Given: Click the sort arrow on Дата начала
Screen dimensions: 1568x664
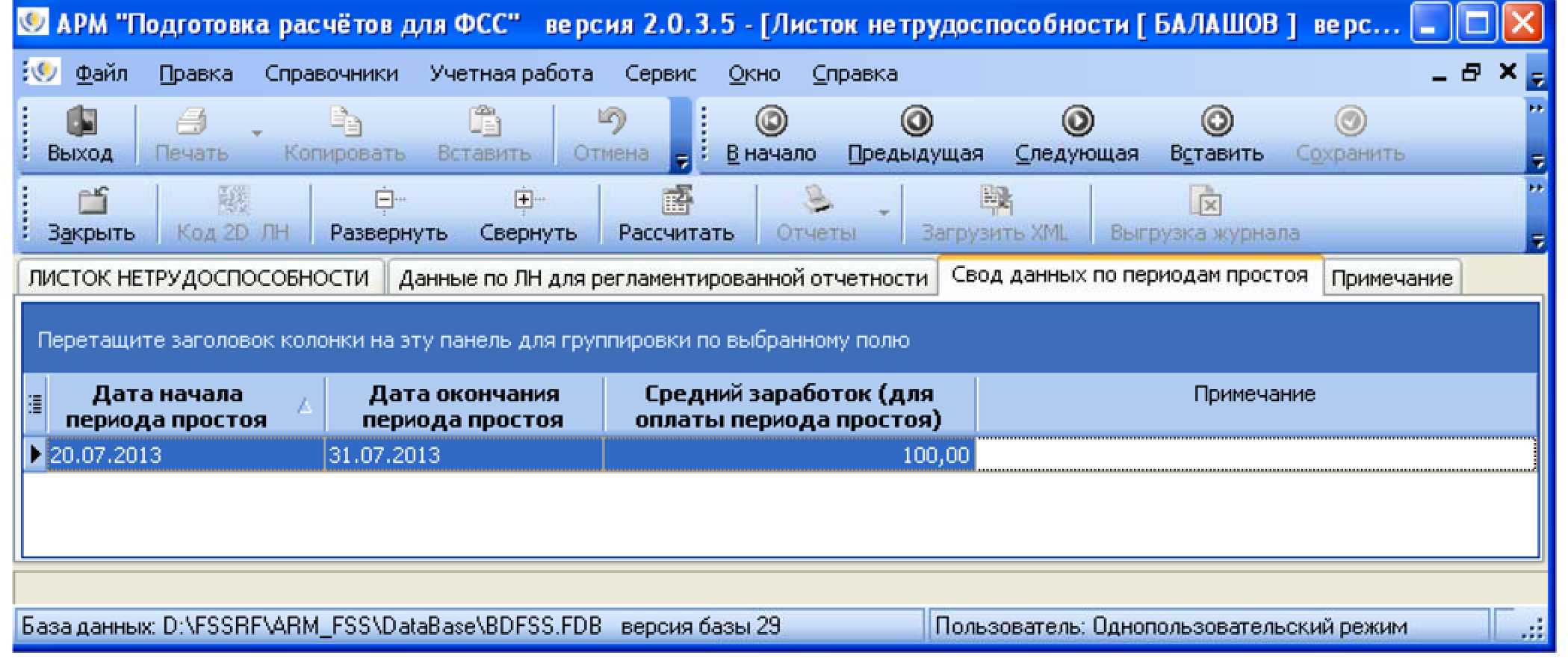Looking at the screenshot, I should pyautogui.click(x=305, y=406).
